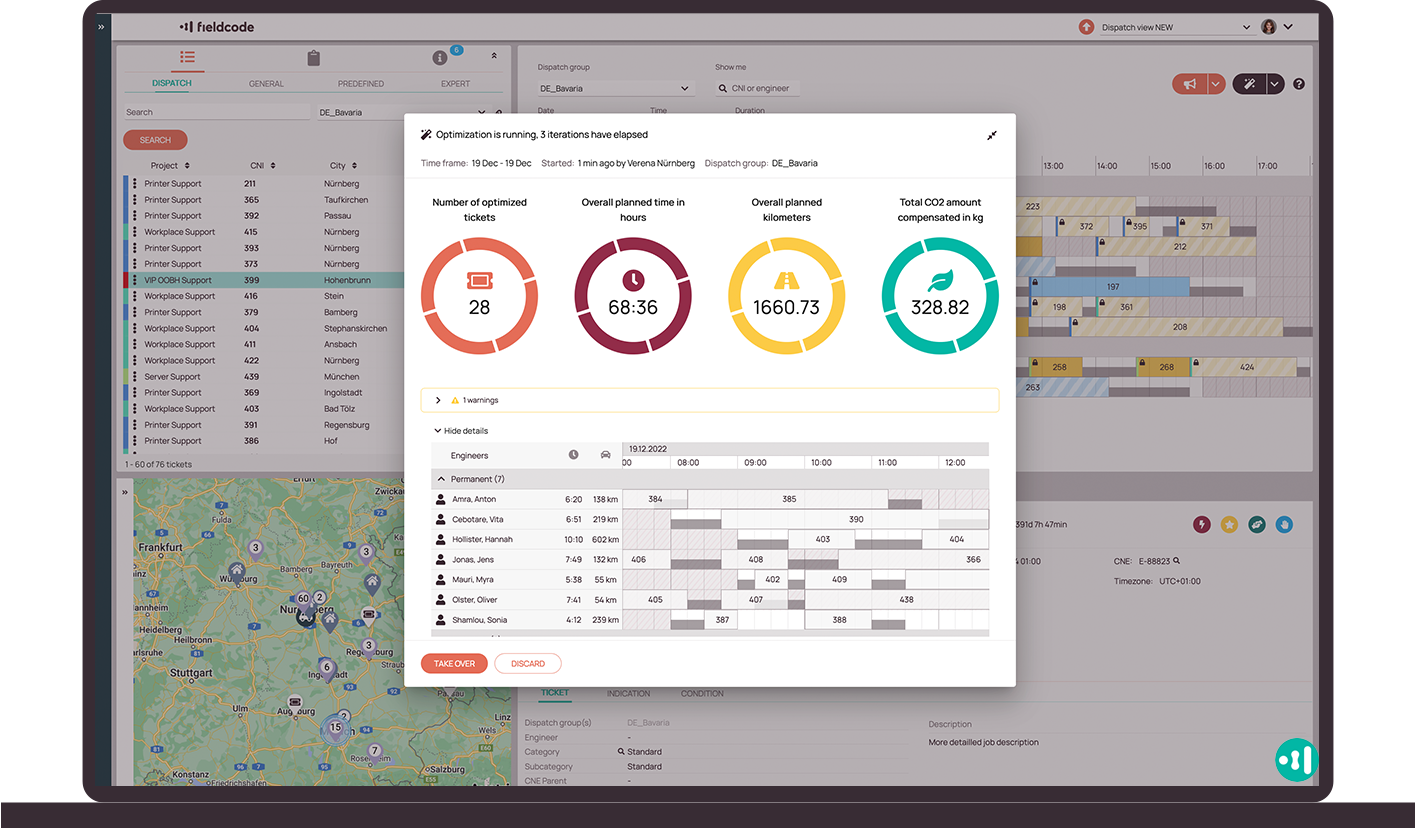Click the car icon in the Engineers header

click(606, 454)
